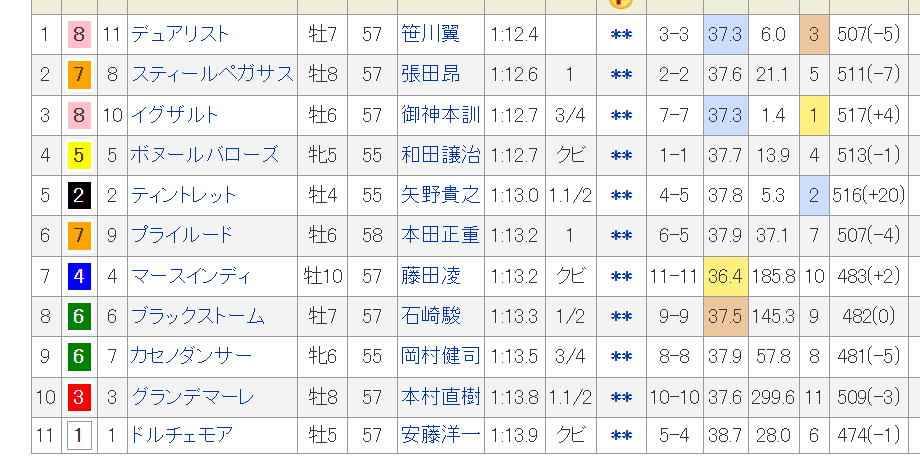Open jockey link 笹川翼

(x=431, y=35)
